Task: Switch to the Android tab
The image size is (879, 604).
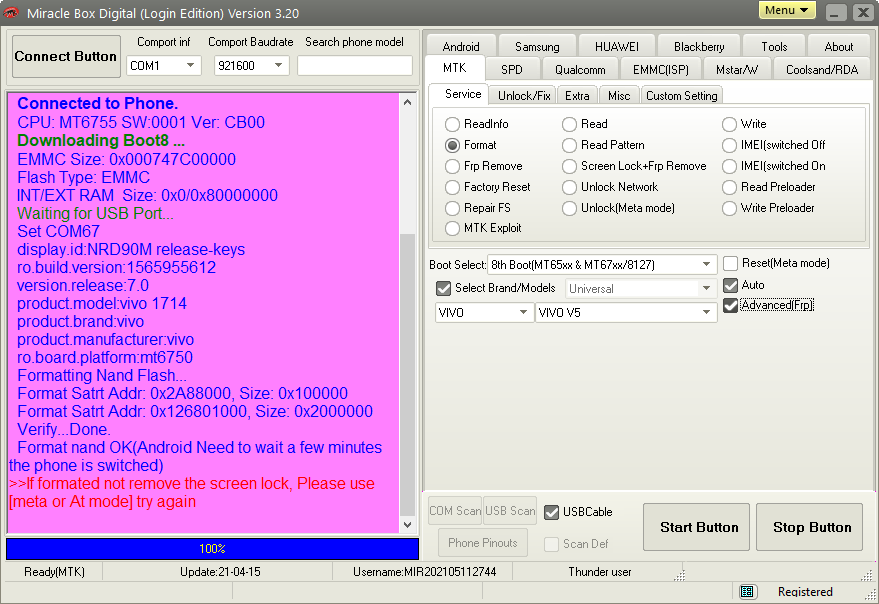Action: (x=461, y=47)
